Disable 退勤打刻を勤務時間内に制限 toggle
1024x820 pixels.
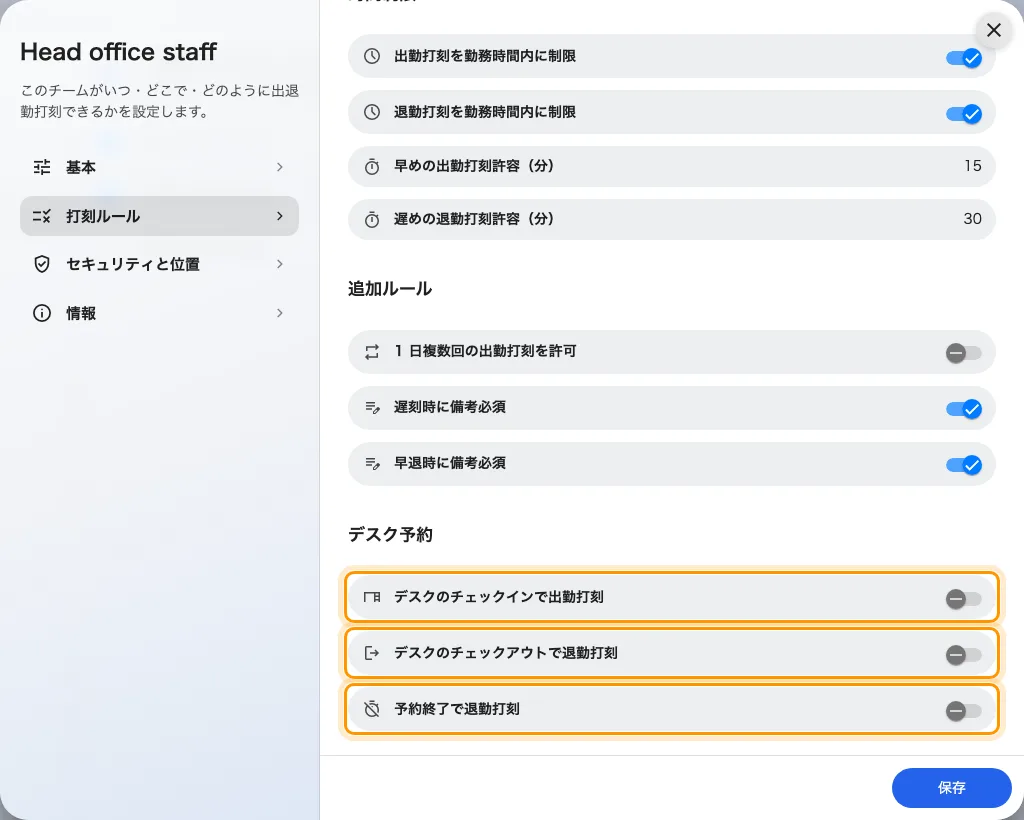coord(964,114)
